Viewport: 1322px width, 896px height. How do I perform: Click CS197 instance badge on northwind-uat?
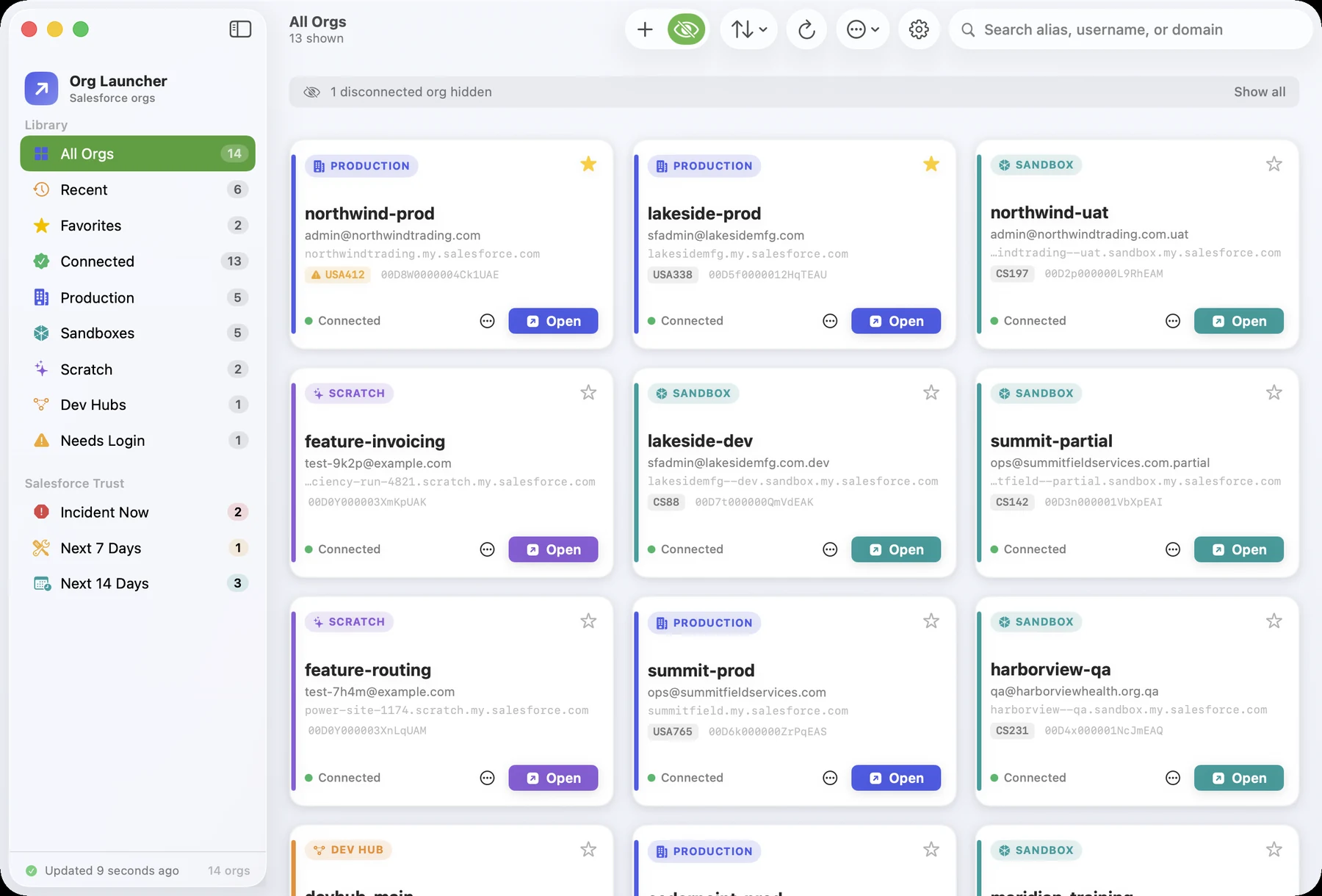click(1012, 274)
